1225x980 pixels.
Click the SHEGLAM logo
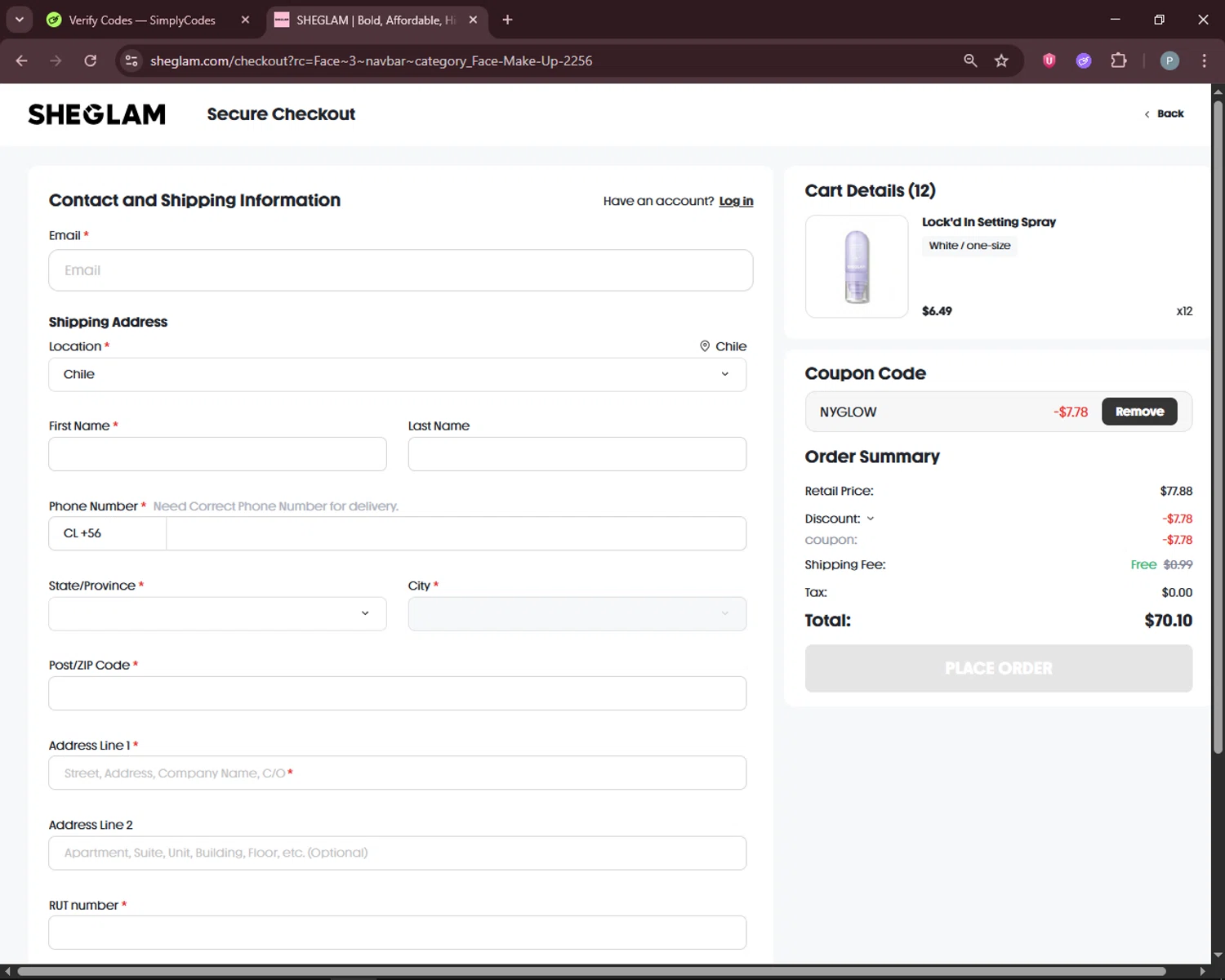(97, 114)
